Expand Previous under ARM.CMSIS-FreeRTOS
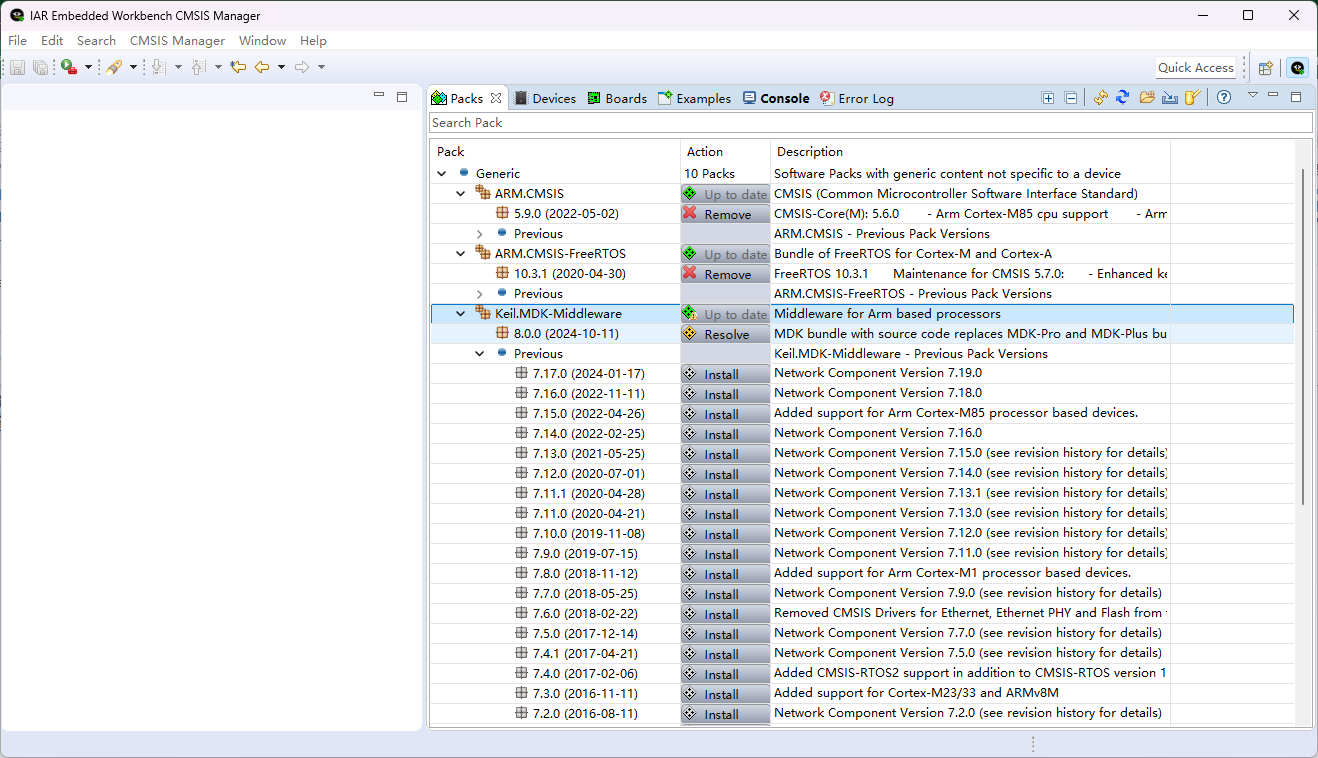Image resolution: width=1318 pixels, height=758 pixels. [x=480, y=294]
